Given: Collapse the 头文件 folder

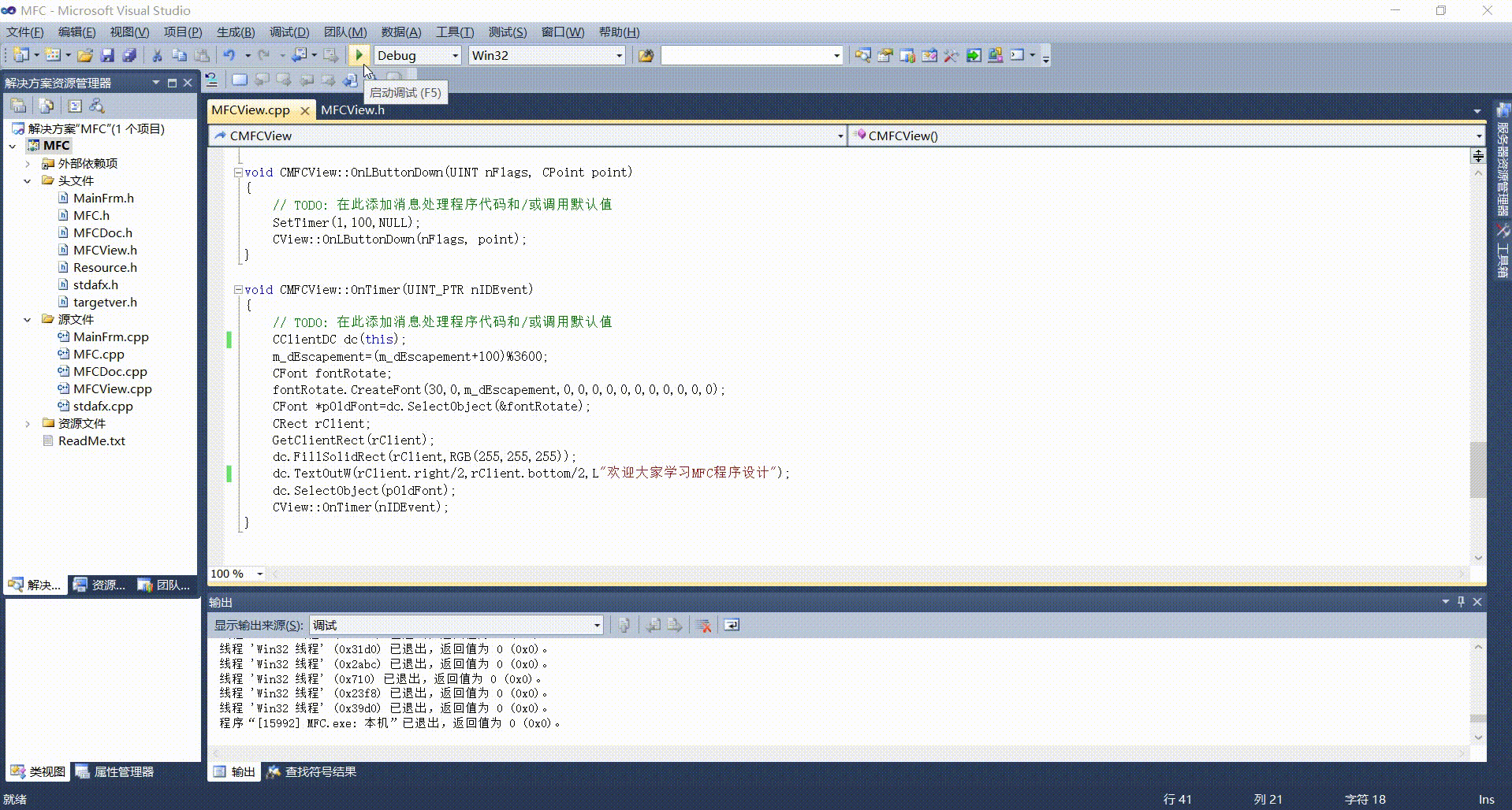Looking at the screenshot, I should coord(28,180).
